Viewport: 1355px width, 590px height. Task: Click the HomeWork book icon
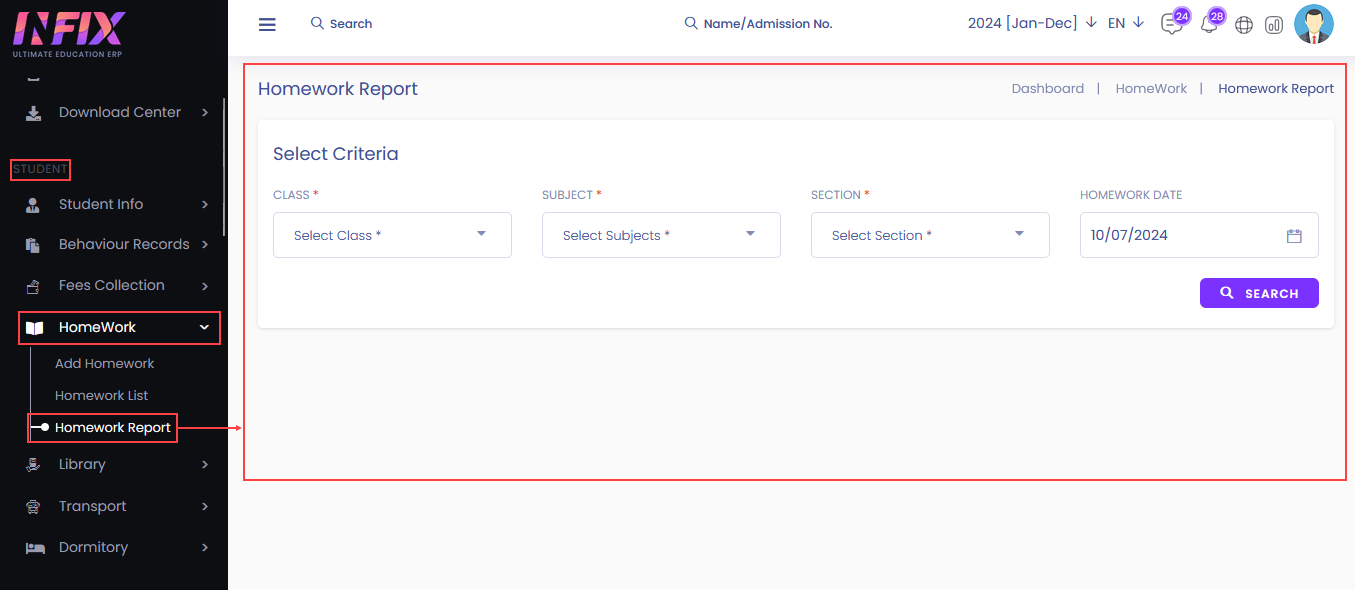(x=34, y=328)
